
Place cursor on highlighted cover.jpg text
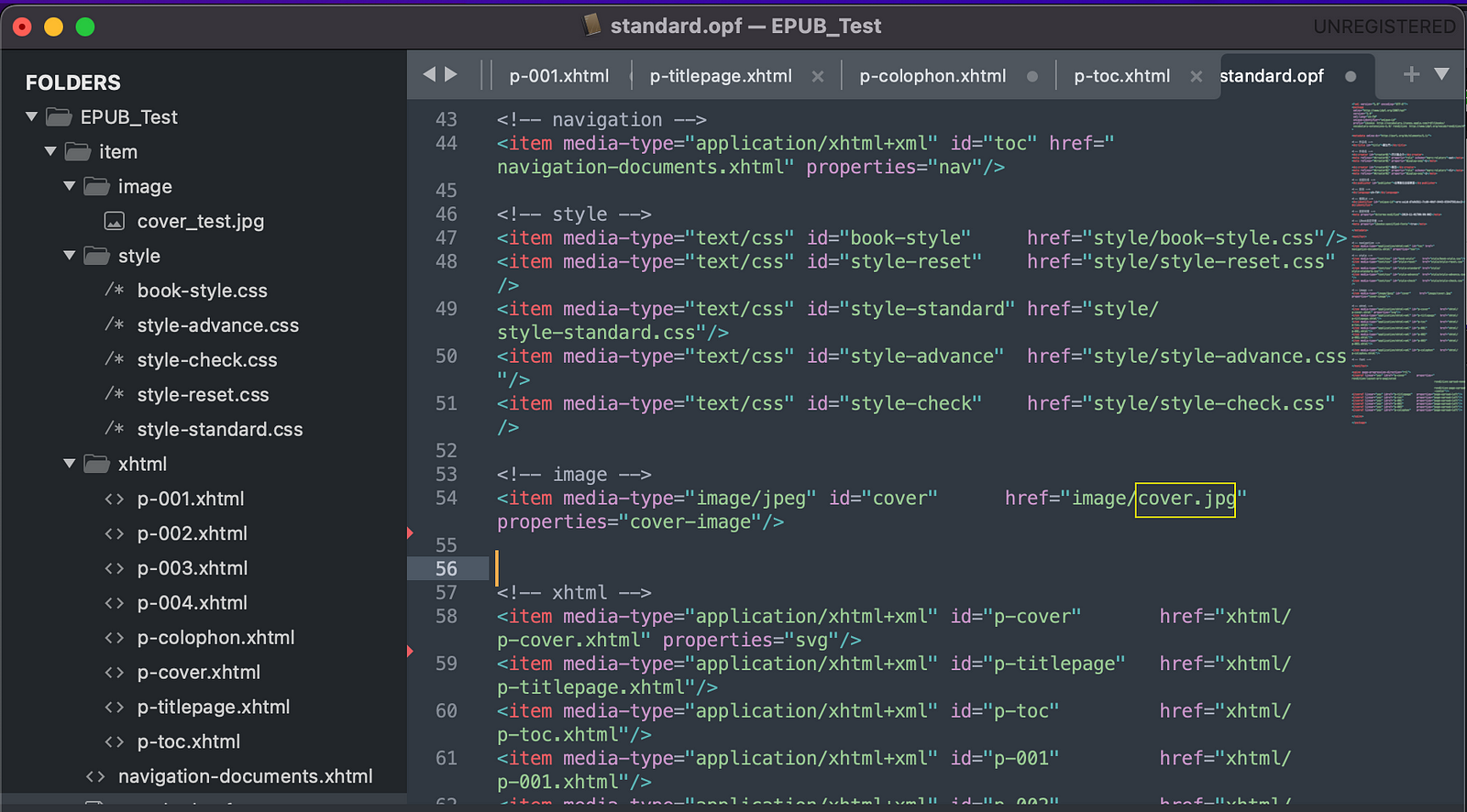click(1186, 499)
